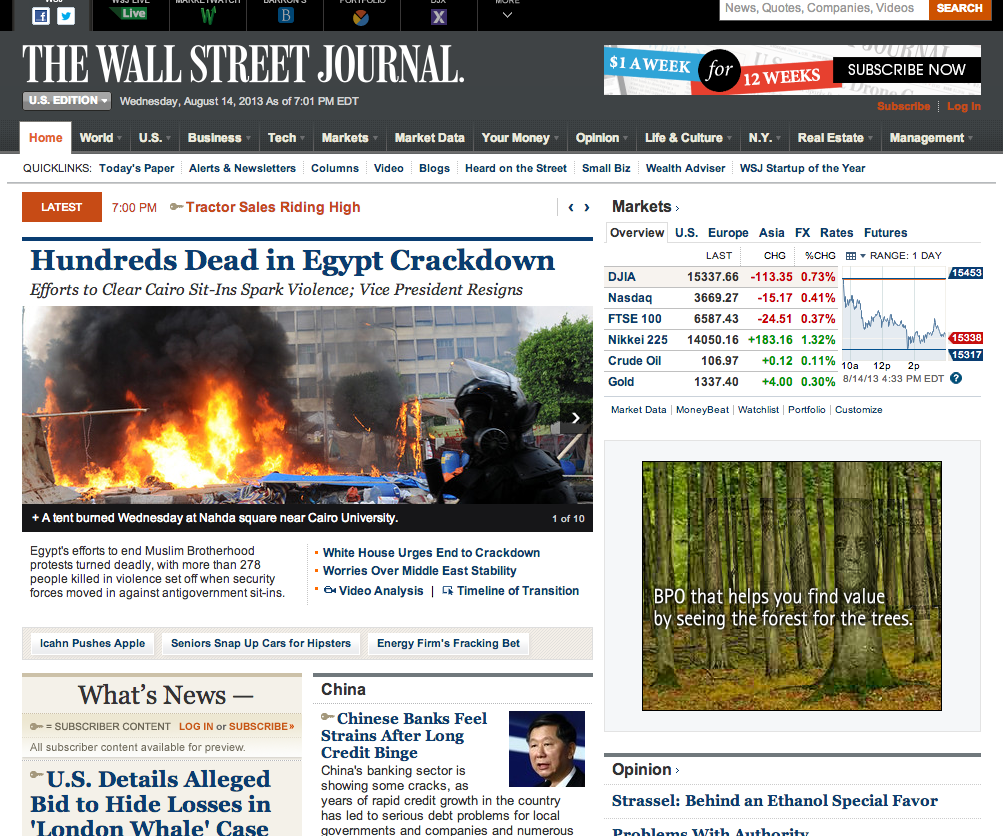The width and height of the screenshot is (1003, 836).
Task: Select the Barron's B icon
Action: [284, 15]
